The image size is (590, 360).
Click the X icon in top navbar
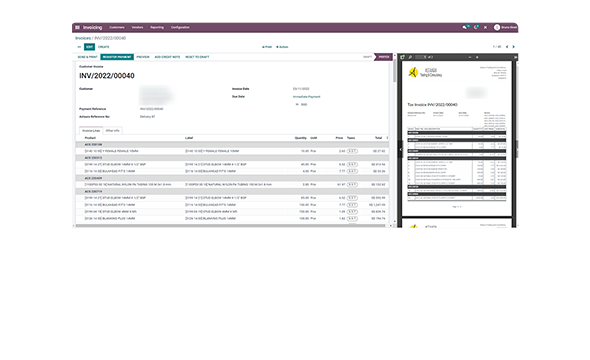point(485,27)
